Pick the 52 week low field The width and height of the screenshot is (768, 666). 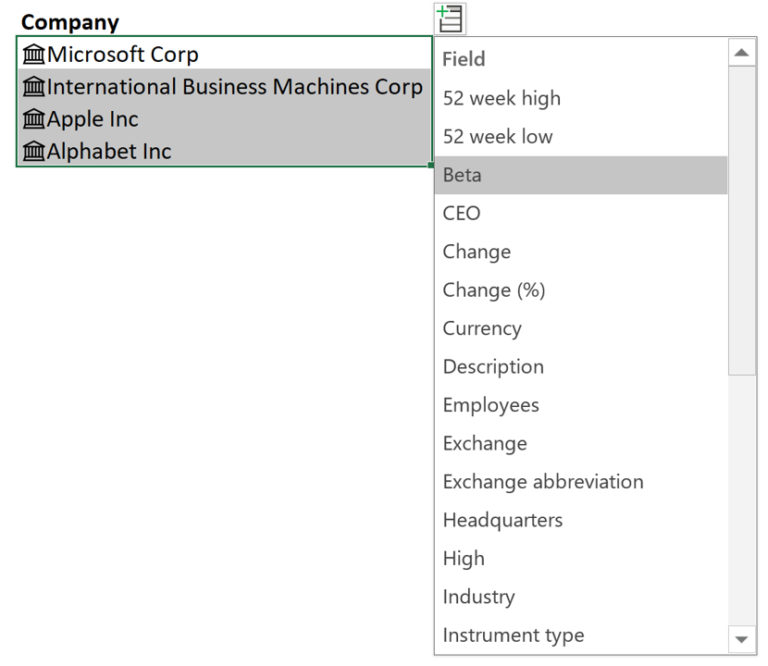[x=497, y=136]
